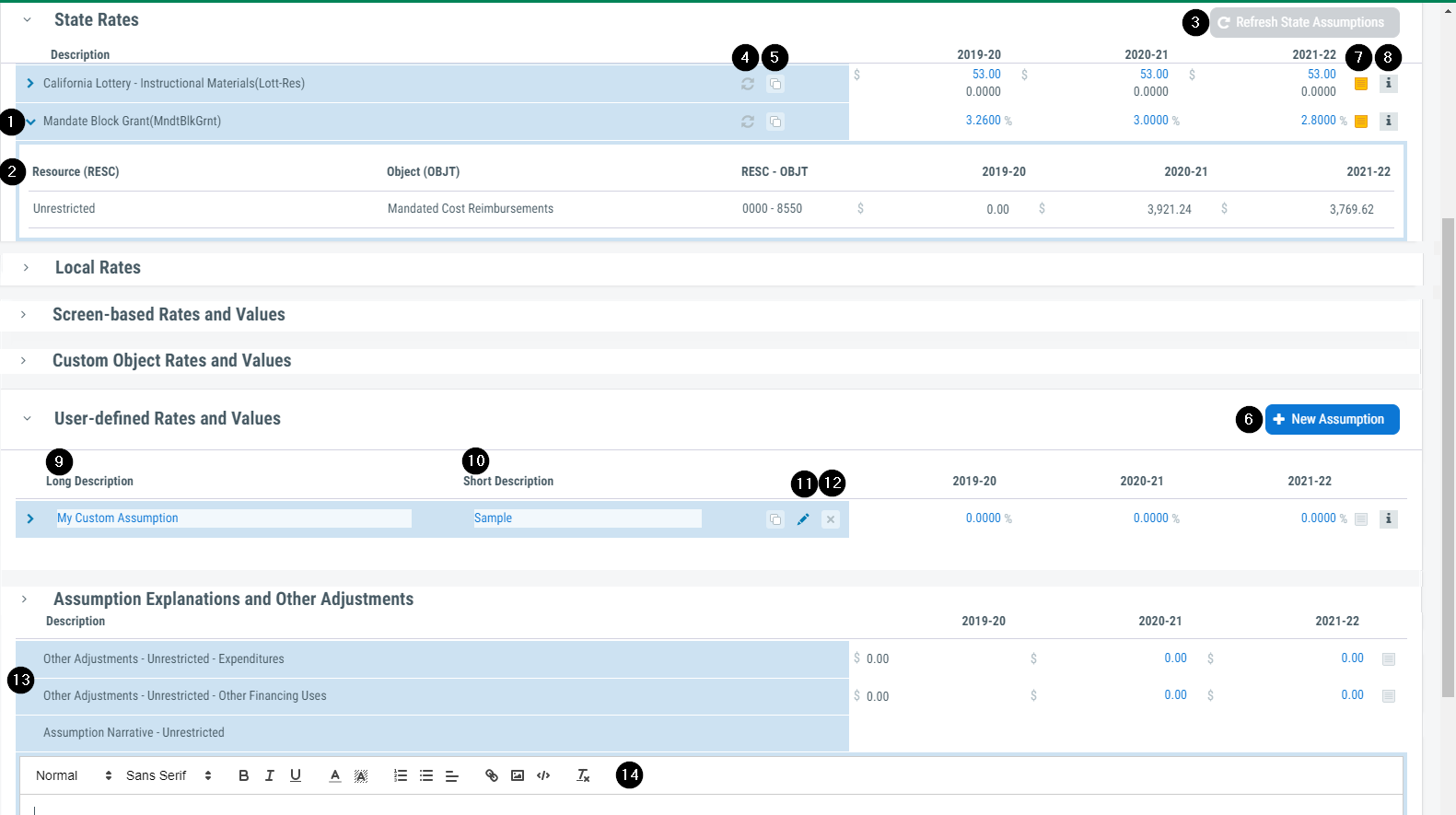Edit the My Custom Assumption long description field
1456x815 pixels.
tap(234, 518)
